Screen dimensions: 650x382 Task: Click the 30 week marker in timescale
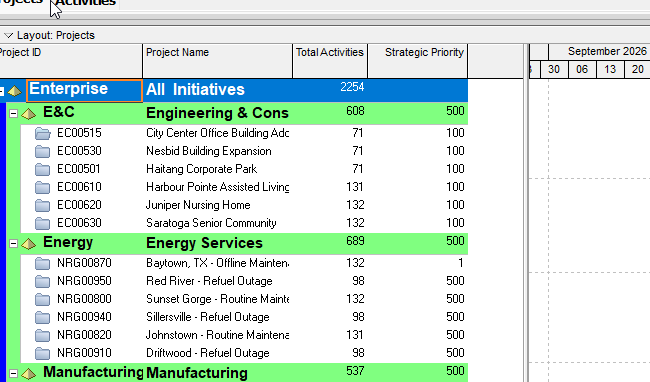pyautogui.click(x=554, y=69)
